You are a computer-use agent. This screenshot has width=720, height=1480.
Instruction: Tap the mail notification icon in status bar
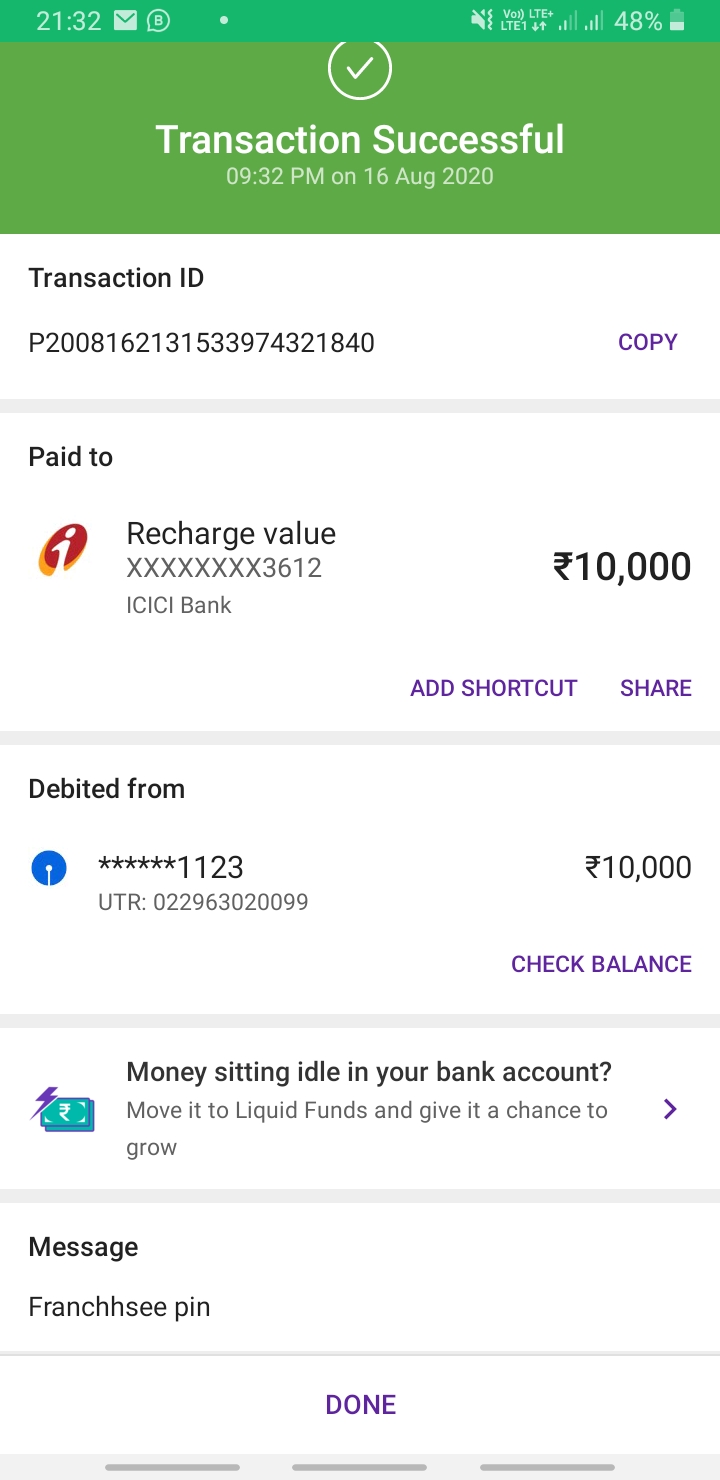(125, 20)
